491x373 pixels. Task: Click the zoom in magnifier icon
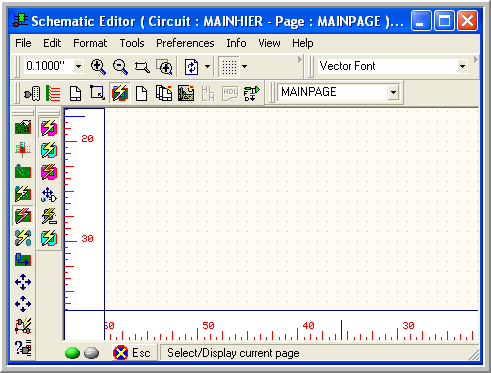coord(98,67)
